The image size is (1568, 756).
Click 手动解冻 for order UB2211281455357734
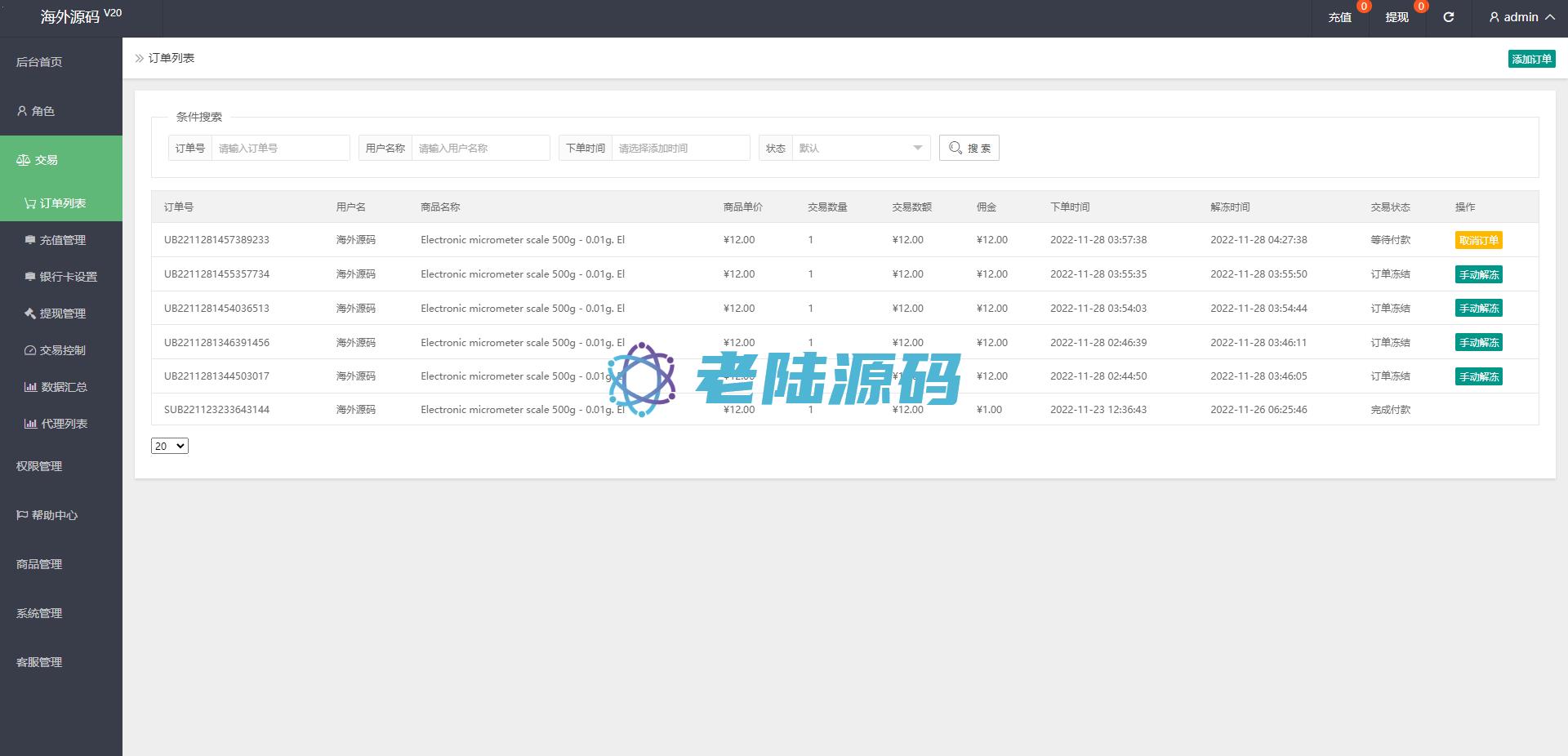[1478, 274]
